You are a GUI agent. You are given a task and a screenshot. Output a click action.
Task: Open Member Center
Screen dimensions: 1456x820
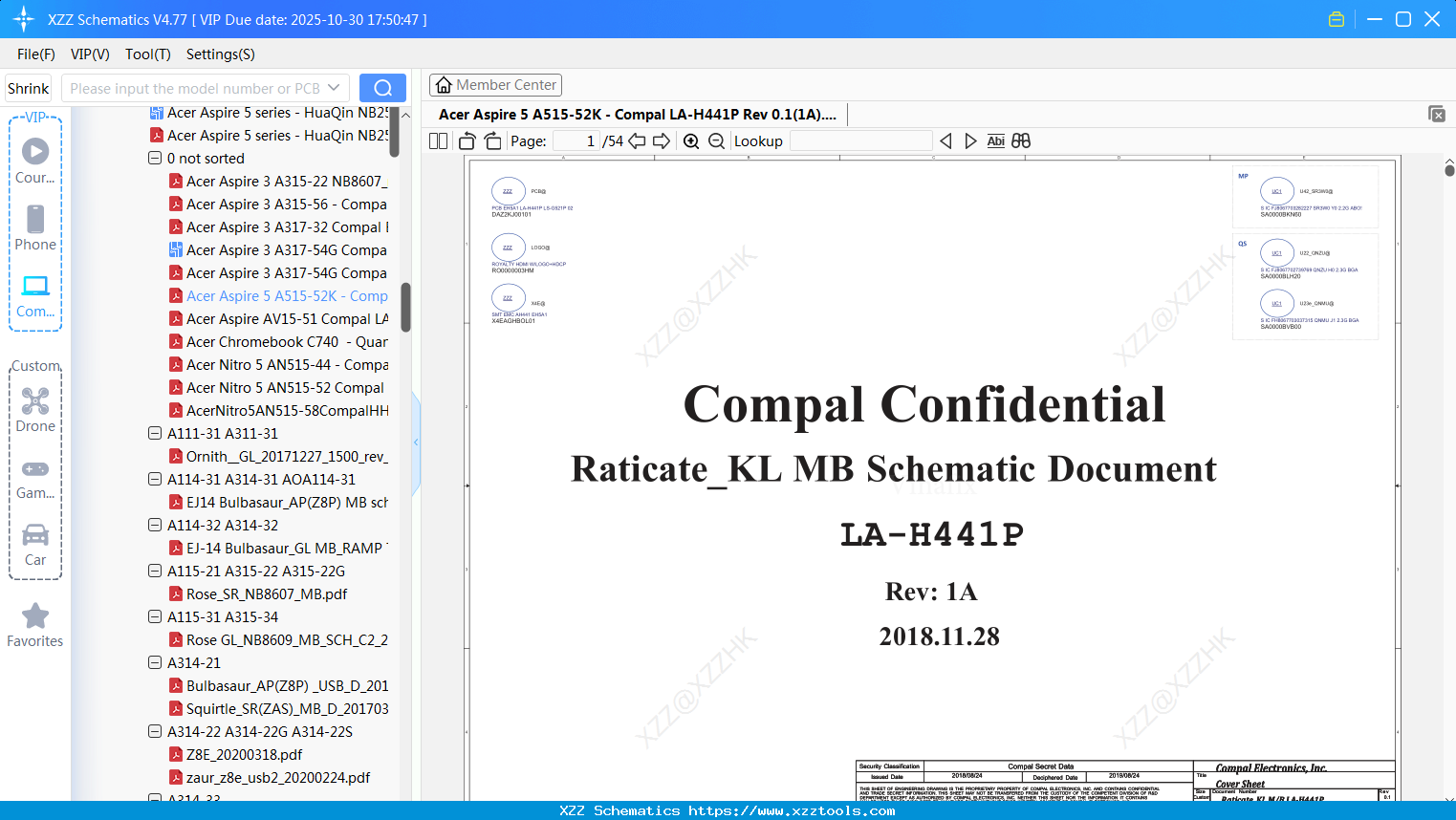[x=495, y=85]
